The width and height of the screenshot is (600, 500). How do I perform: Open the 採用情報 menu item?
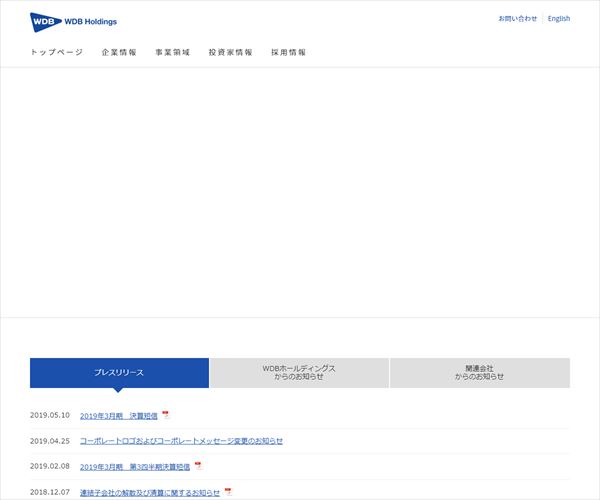point(289,52)
